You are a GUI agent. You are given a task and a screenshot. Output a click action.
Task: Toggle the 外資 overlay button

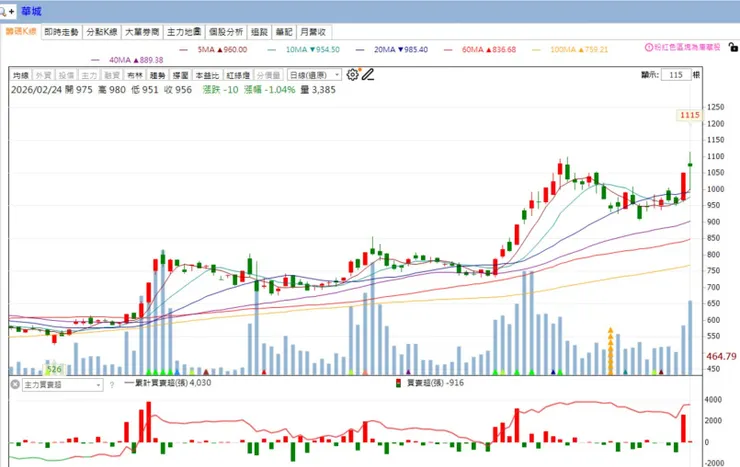[x=43, y=75]
